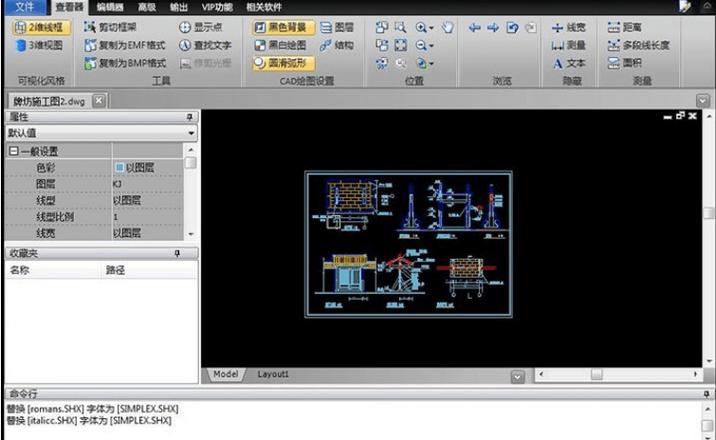The image size is (716, 440).
Task: Open the document tab list dropdown arrow
Action: (703, 100)
